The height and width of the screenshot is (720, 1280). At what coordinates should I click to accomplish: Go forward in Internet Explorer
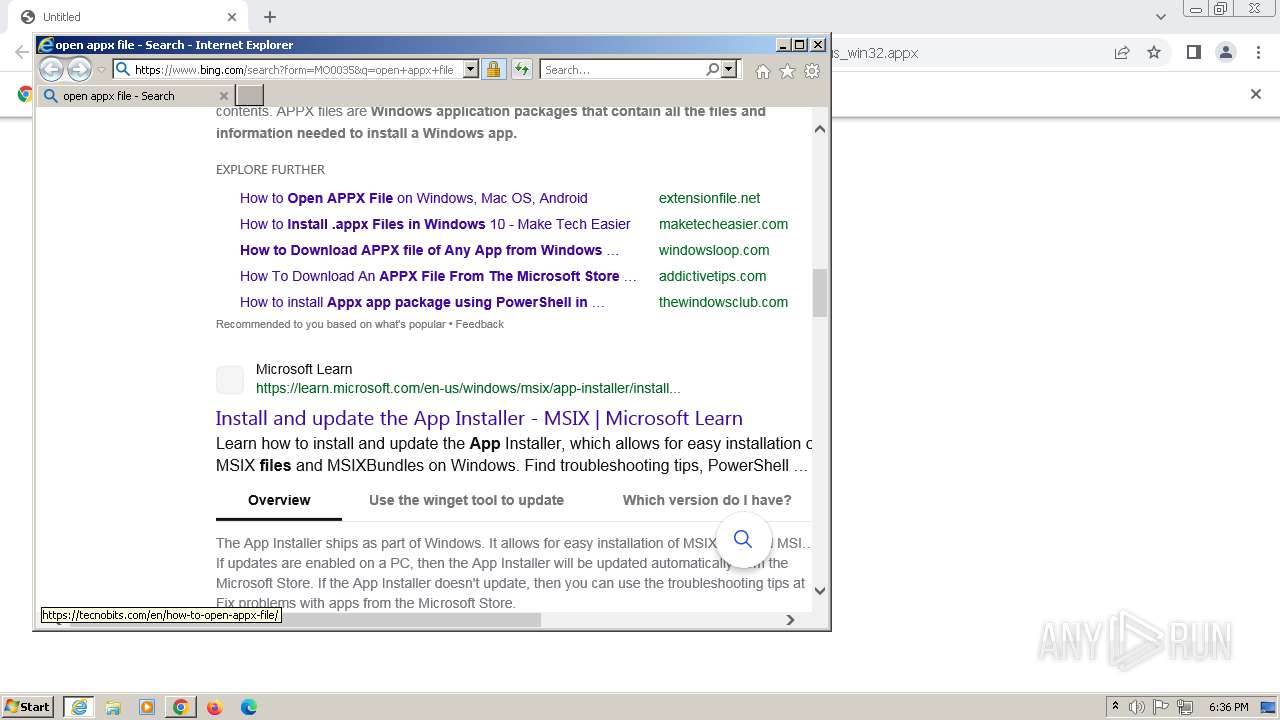(79, 69)
